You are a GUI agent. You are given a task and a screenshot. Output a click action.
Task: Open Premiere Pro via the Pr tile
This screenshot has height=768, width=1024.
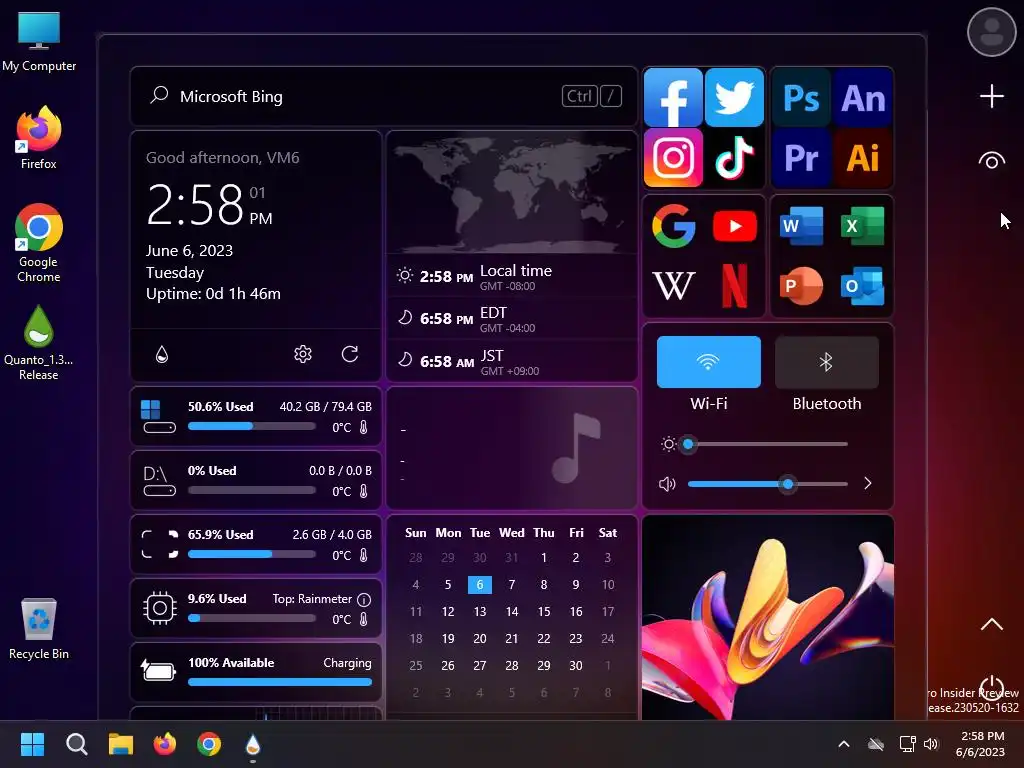point(801,157)
